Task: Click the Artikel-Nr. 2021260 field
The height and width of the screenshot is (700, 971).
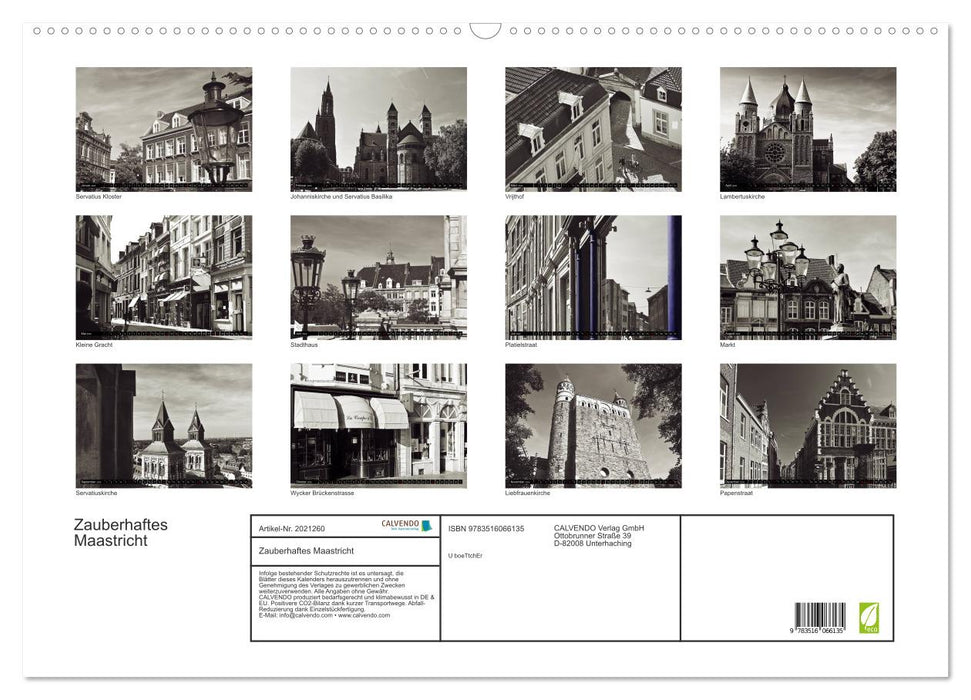Action: pyautogui.click(x=291, y=528)
